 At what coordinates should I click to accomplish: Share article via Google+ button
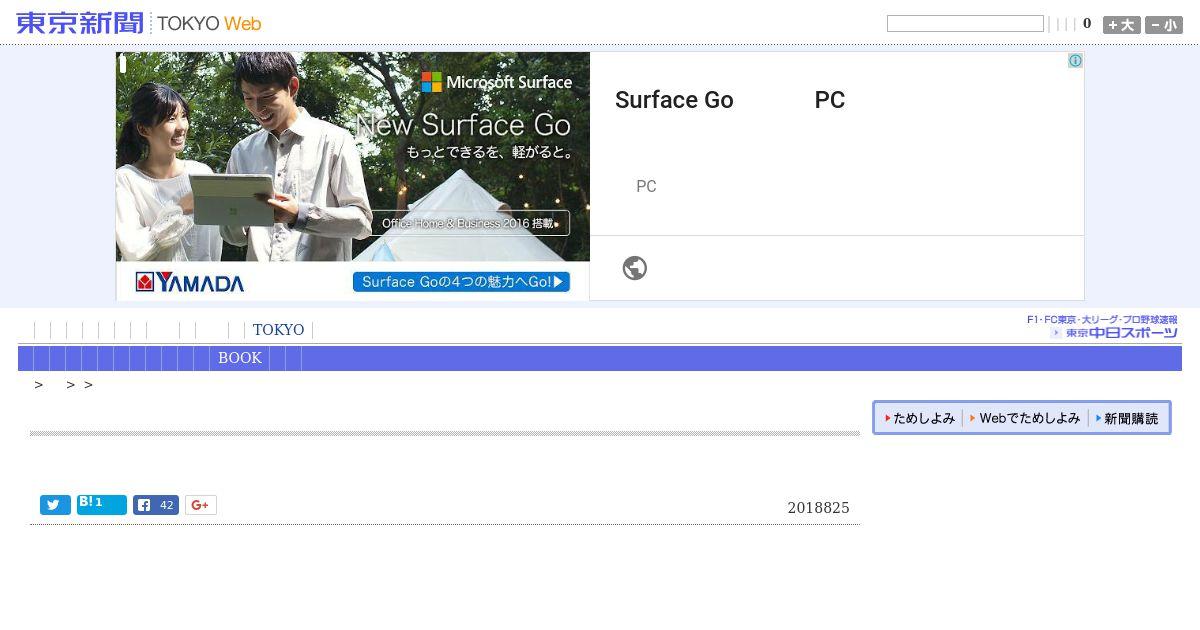pyautogui.click(x=201, y=505)
